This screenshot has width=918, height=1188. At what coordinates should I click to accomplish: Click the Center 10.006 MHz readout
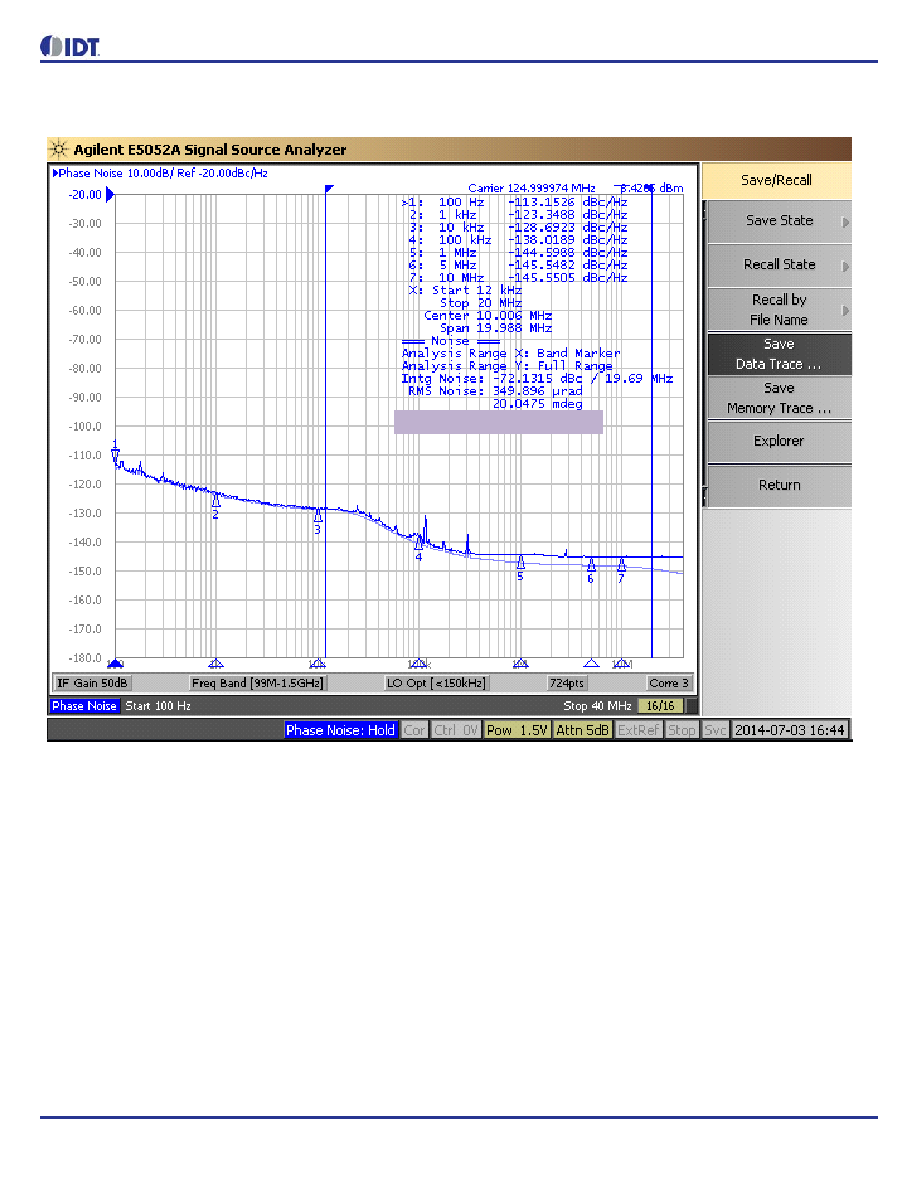click(488, 315)
